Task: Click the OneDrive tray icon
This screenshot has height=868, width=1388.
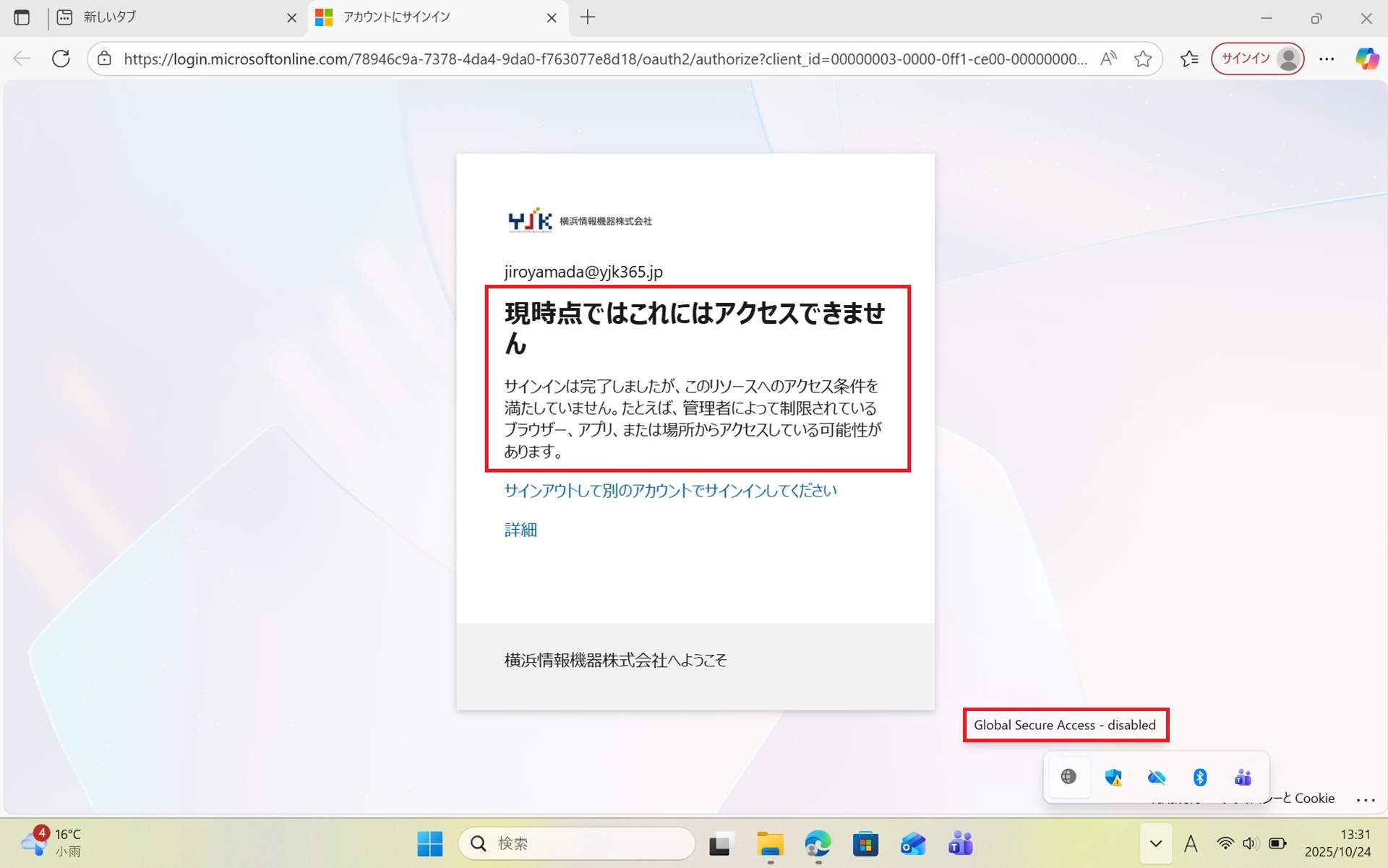Action: pyautogui.click(x=1156, y=777)
